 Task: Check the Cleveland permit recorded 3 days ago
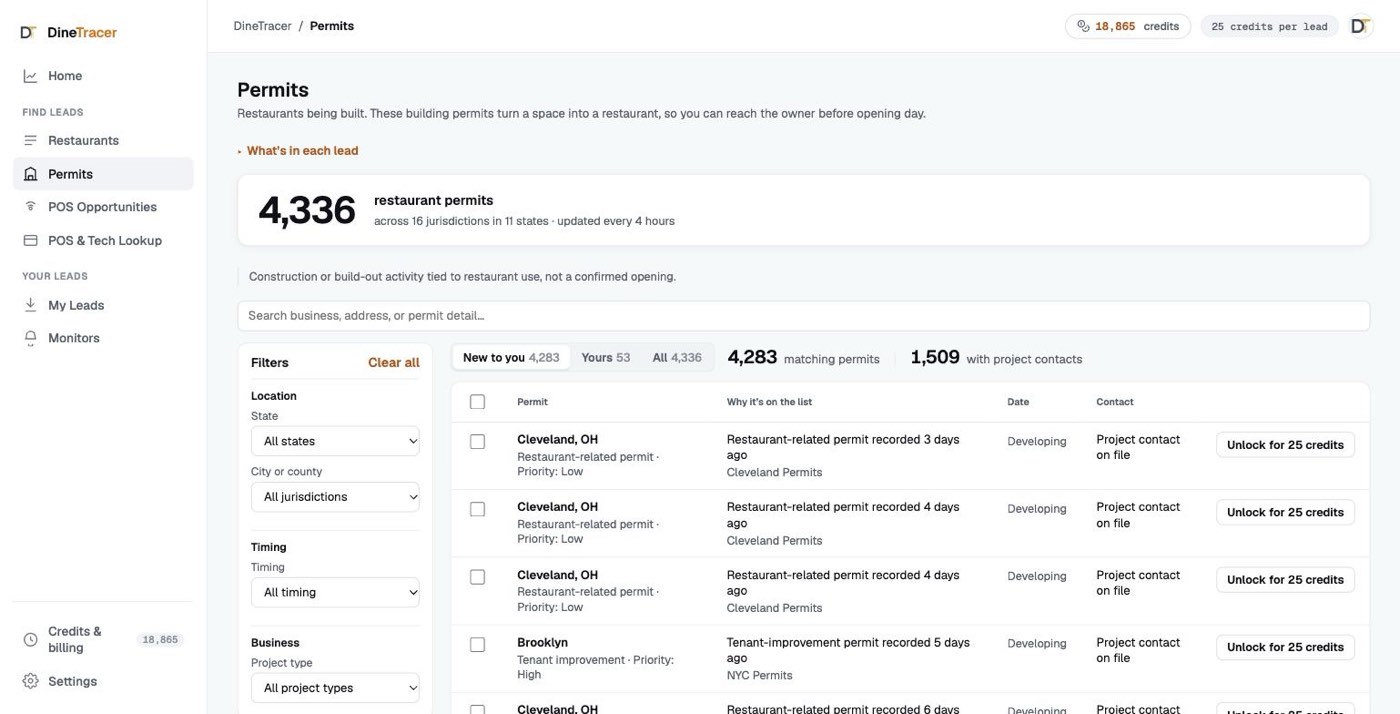(477, 441)
